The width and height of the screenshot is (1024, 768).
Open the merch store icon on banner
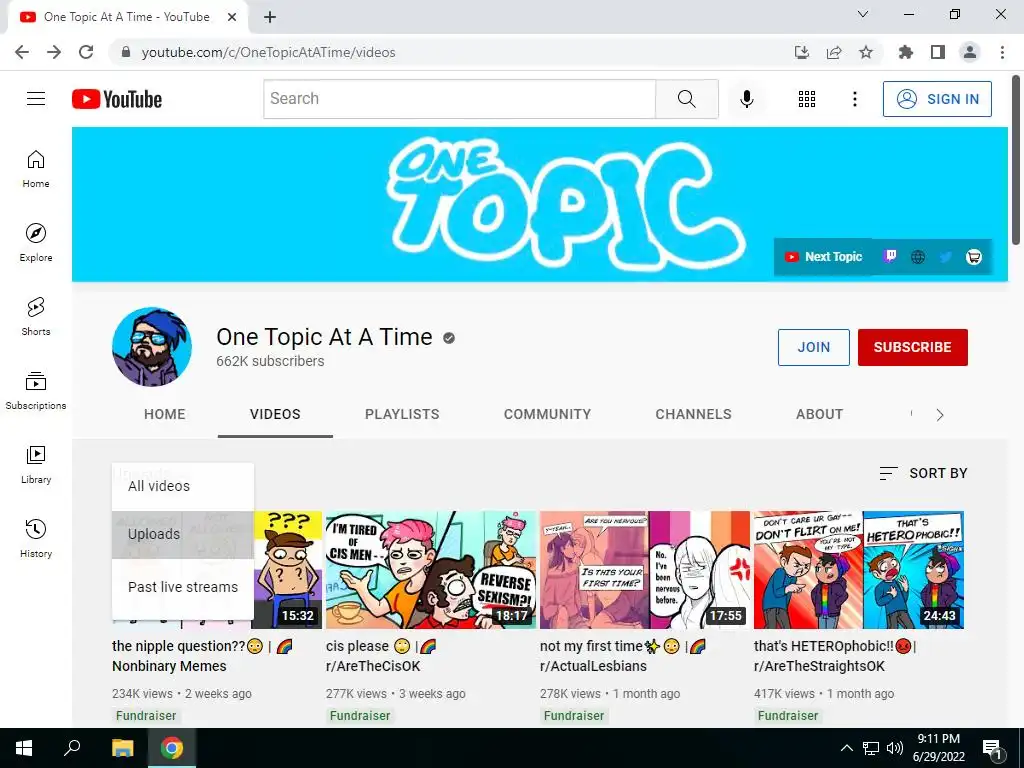973,257
